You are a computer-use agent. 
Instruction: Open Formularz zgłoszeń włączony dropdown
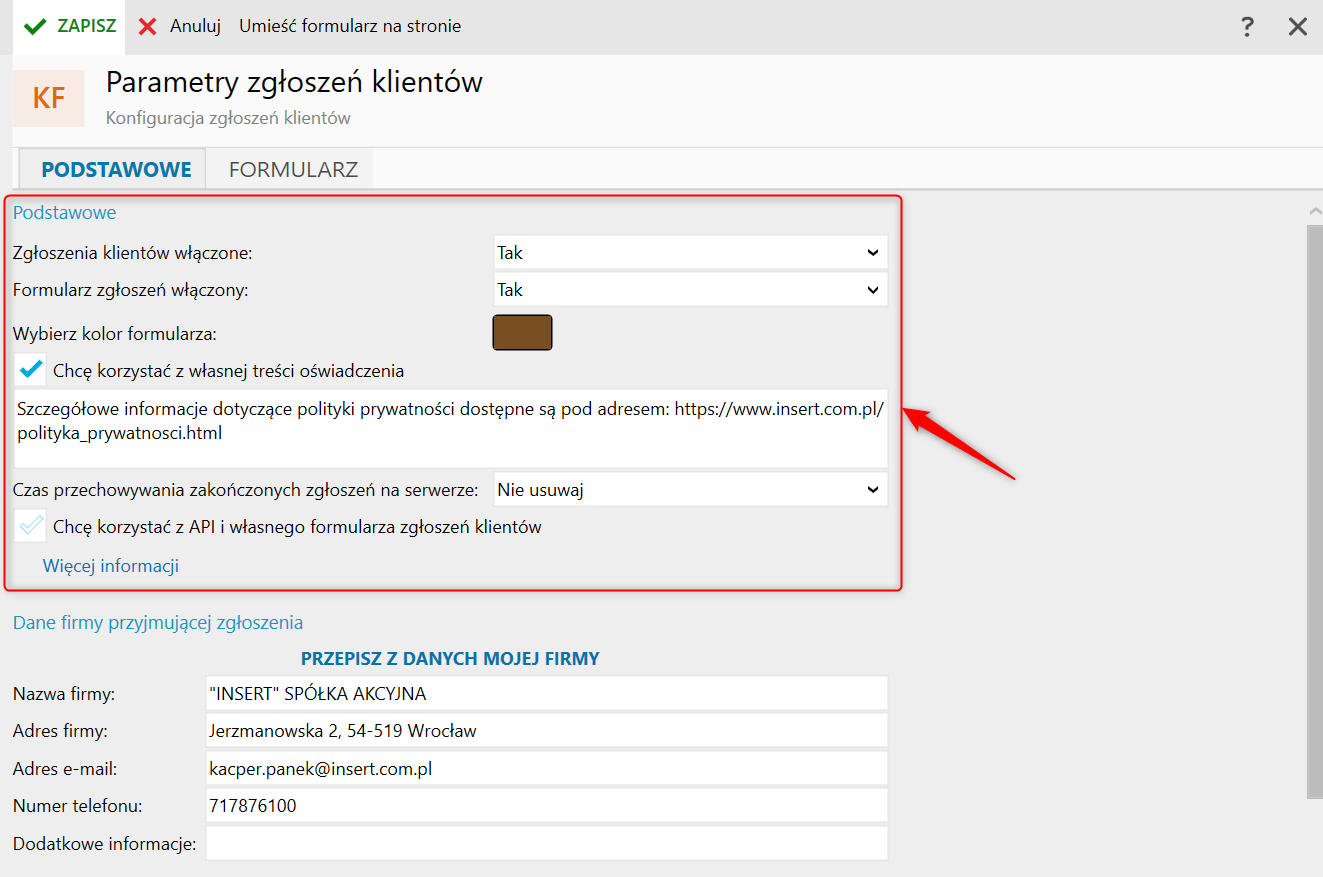(691, 290)
